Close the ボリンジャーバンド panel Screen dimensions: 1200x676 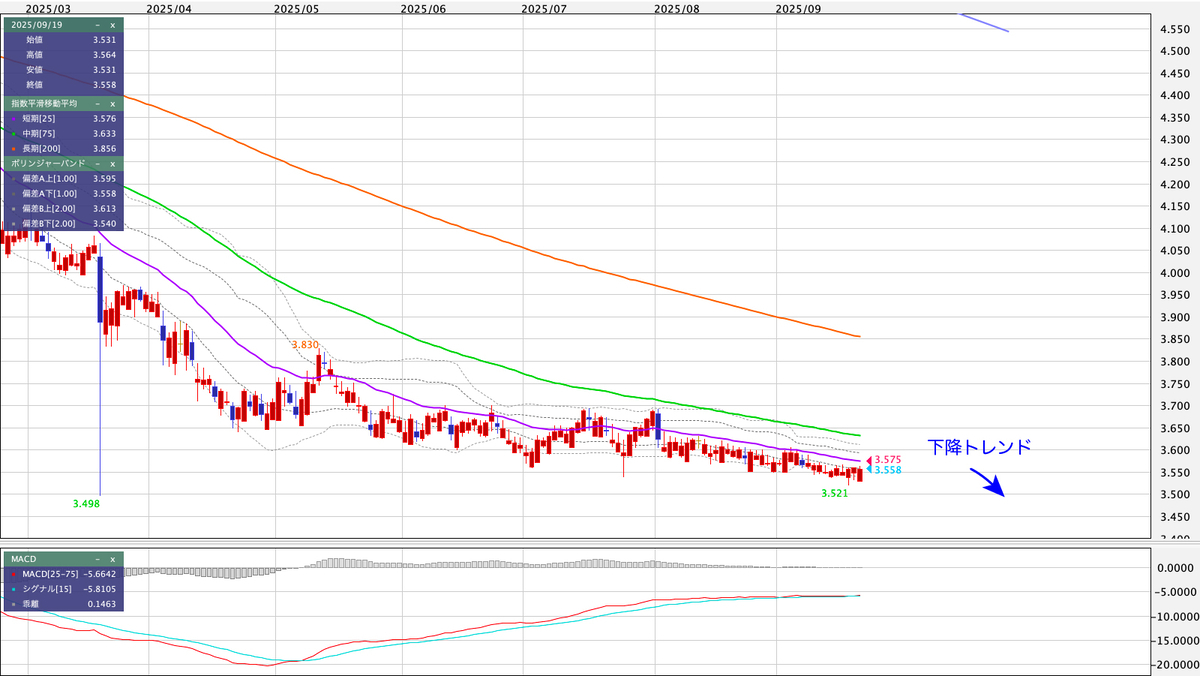[112, 162]
